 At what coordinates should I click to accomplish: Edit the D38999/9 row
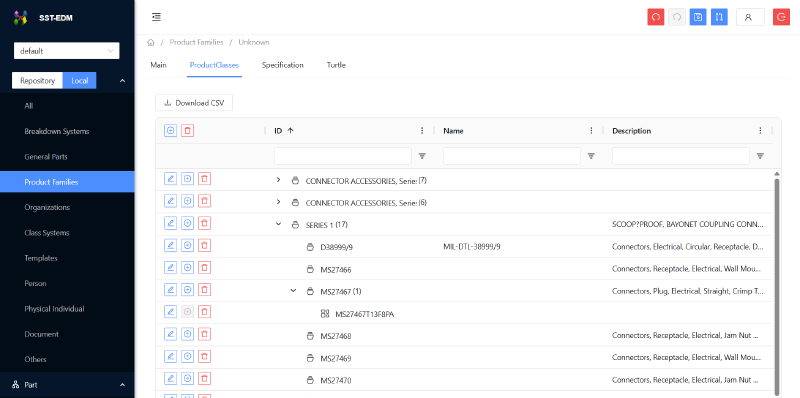(170, 245)
